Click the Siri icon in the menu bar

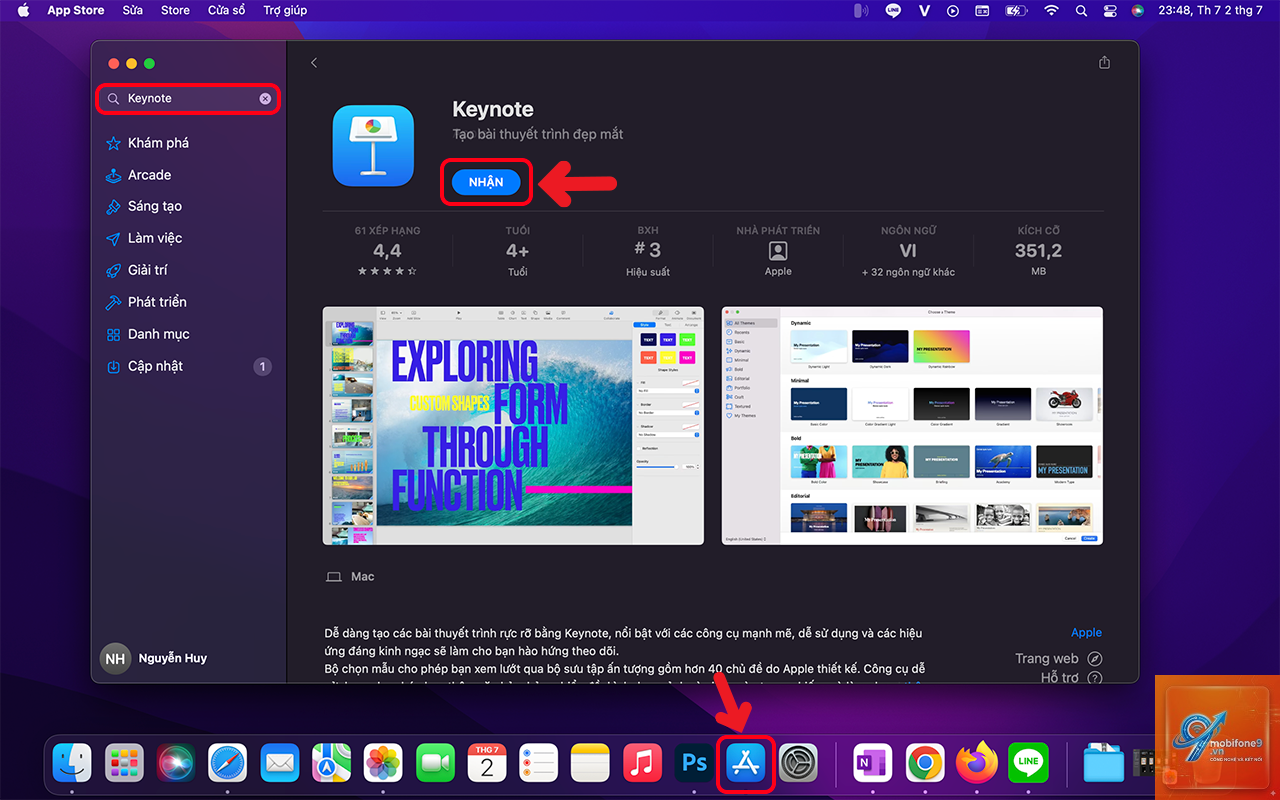pyautogui.click(x=1138, y=10)
